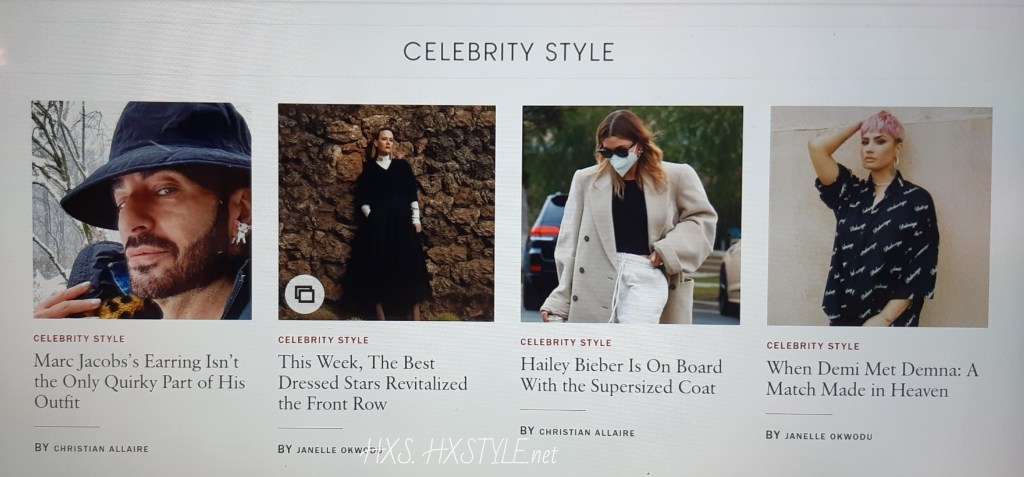The width and height of the screenshot is (1024, 477).
Task: Open the gallery icon on the front row photo
Action: point(304,295)
